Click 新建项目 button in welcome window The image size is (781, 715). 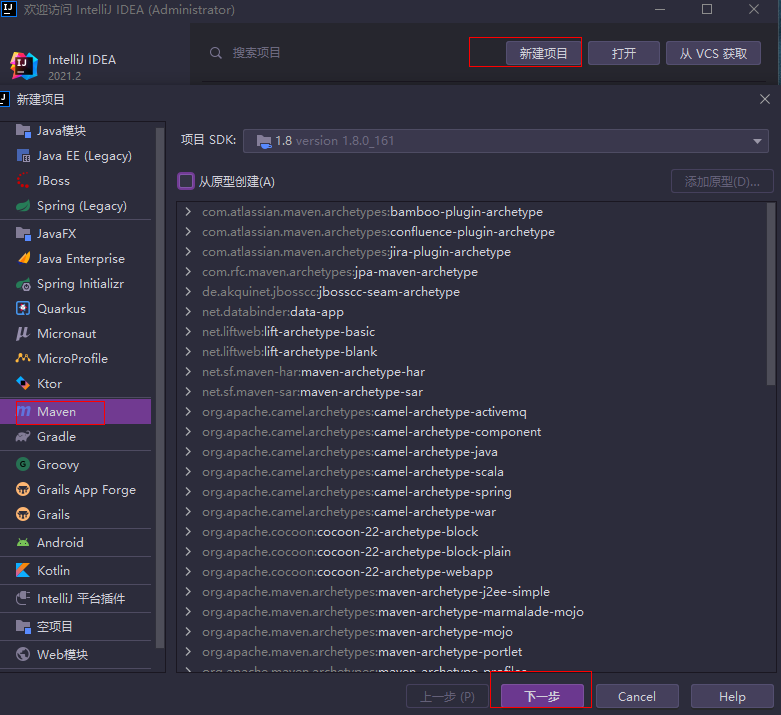point(543,53)
